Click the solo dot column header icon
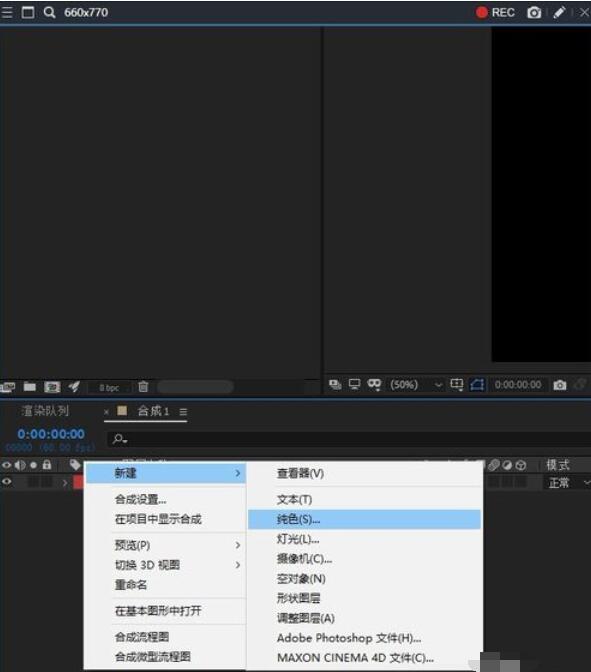Viewport: 591px width, 672px height. 33,465
